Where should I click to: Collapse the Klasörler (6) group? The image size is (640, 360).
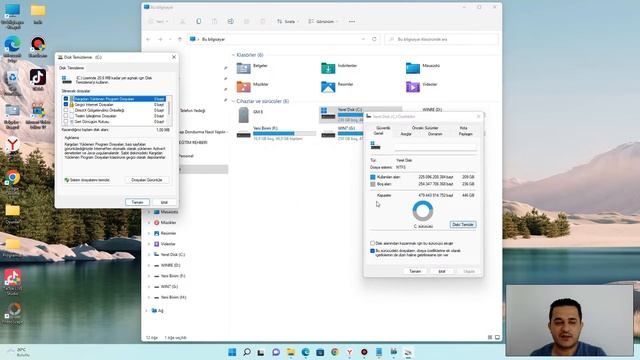point(233,55)
